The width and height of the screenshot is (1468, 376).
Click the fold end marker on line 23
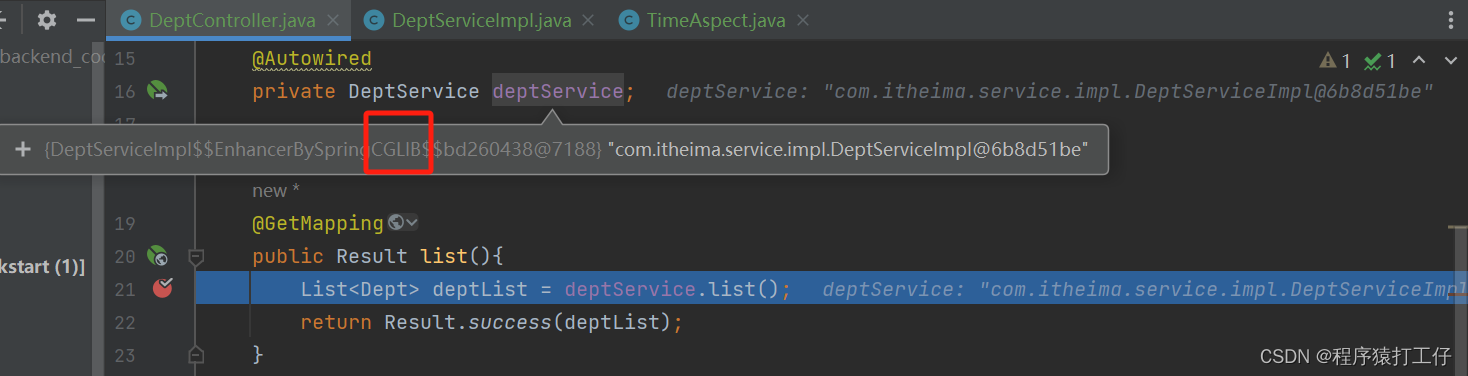click(x=196, y=354)
